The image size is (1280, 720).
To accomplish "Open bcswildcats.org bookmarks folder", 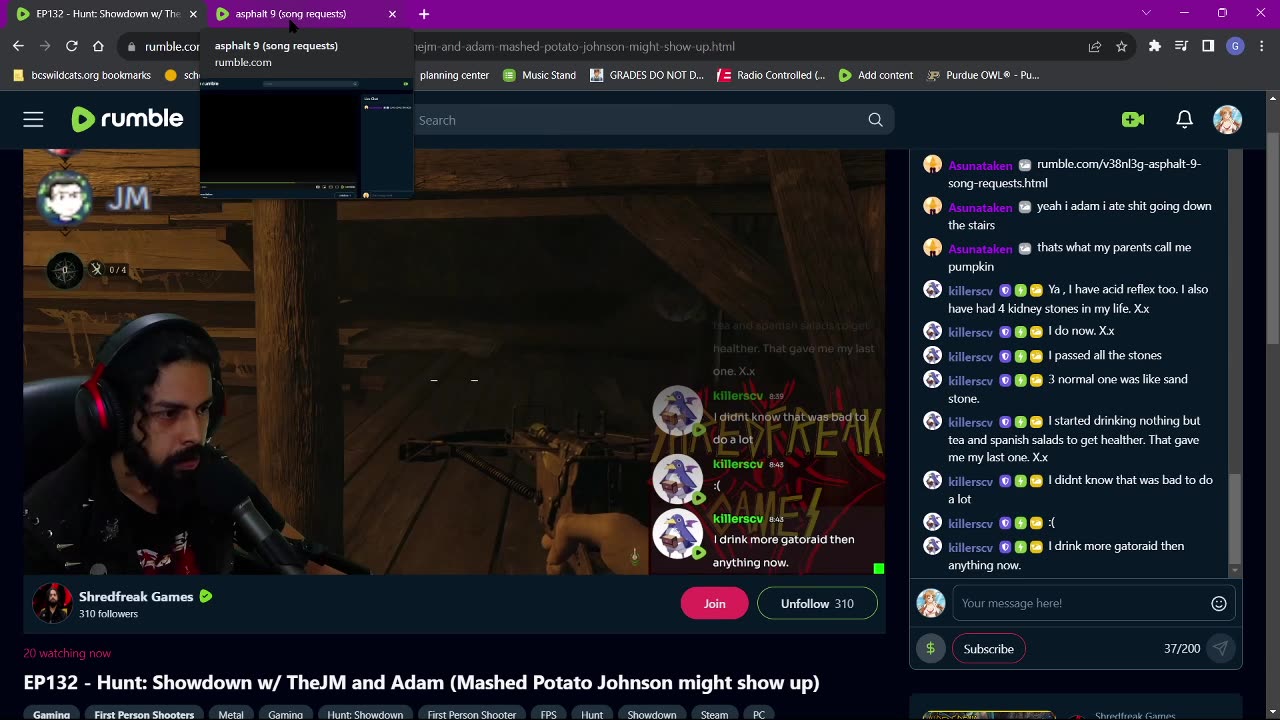I will [82, 75].
